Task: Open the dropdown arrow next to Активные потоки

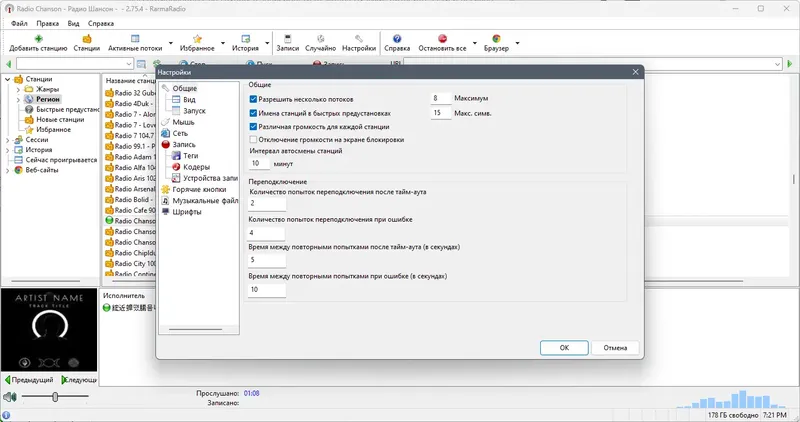Action: [x=171, y=43]
